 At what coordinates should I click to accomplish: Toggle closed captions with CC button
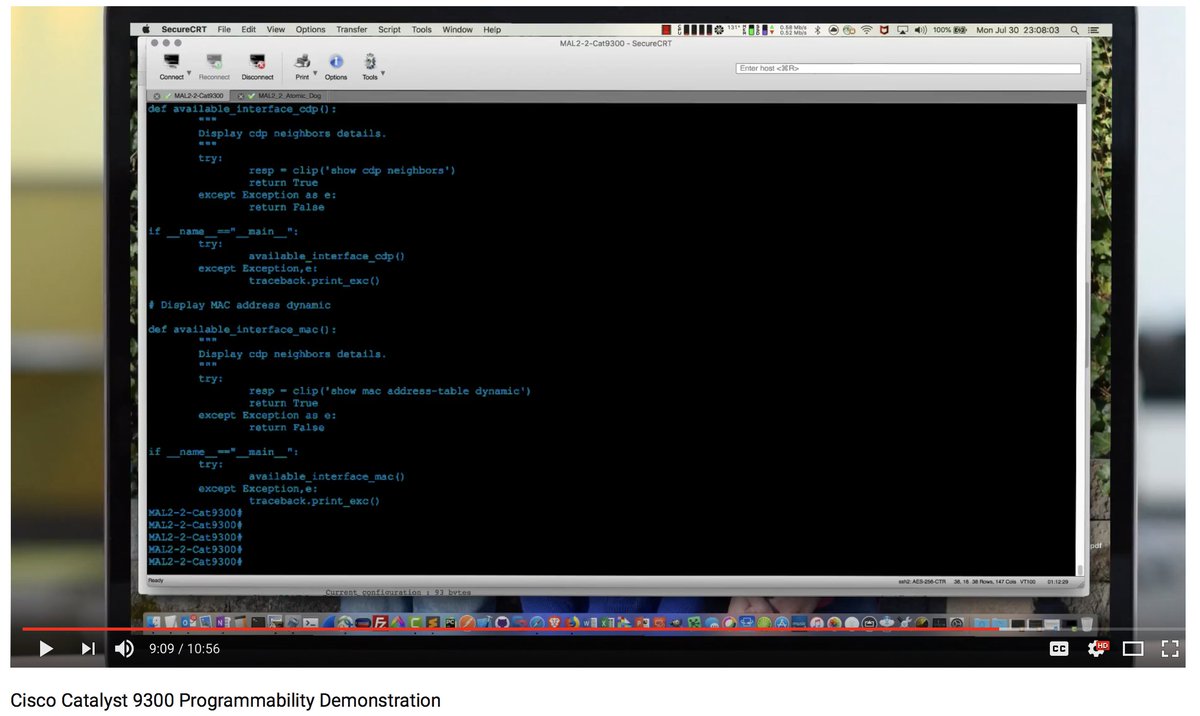click(1059, 649)
